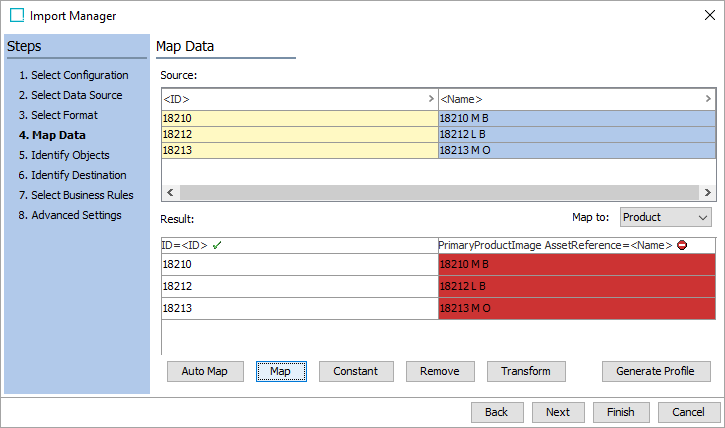
Task: Click the Transform button
Action: pyautogui.click(x=526, y=372)
